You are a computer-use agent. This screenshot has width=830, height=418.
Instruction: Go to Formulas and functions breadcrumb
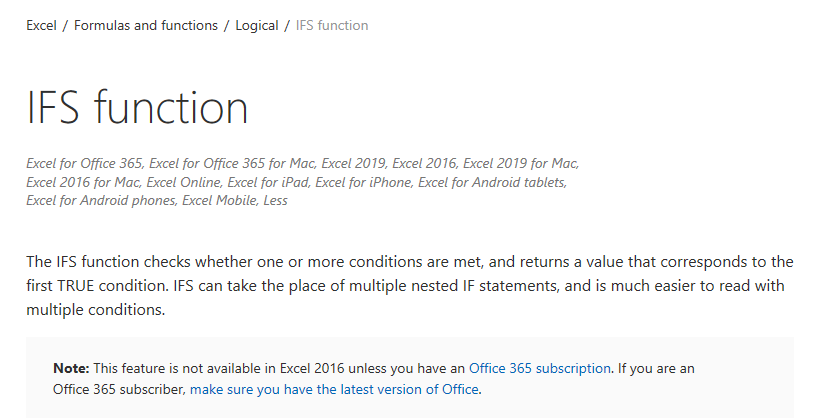point(146,25)
